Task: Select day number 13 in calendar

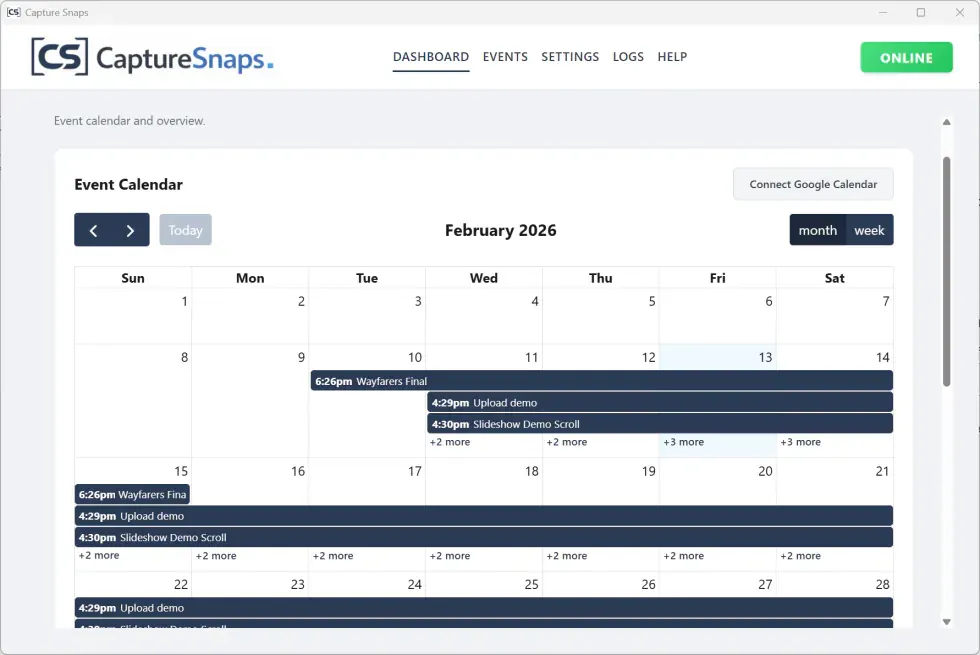Action: point(766,358)
